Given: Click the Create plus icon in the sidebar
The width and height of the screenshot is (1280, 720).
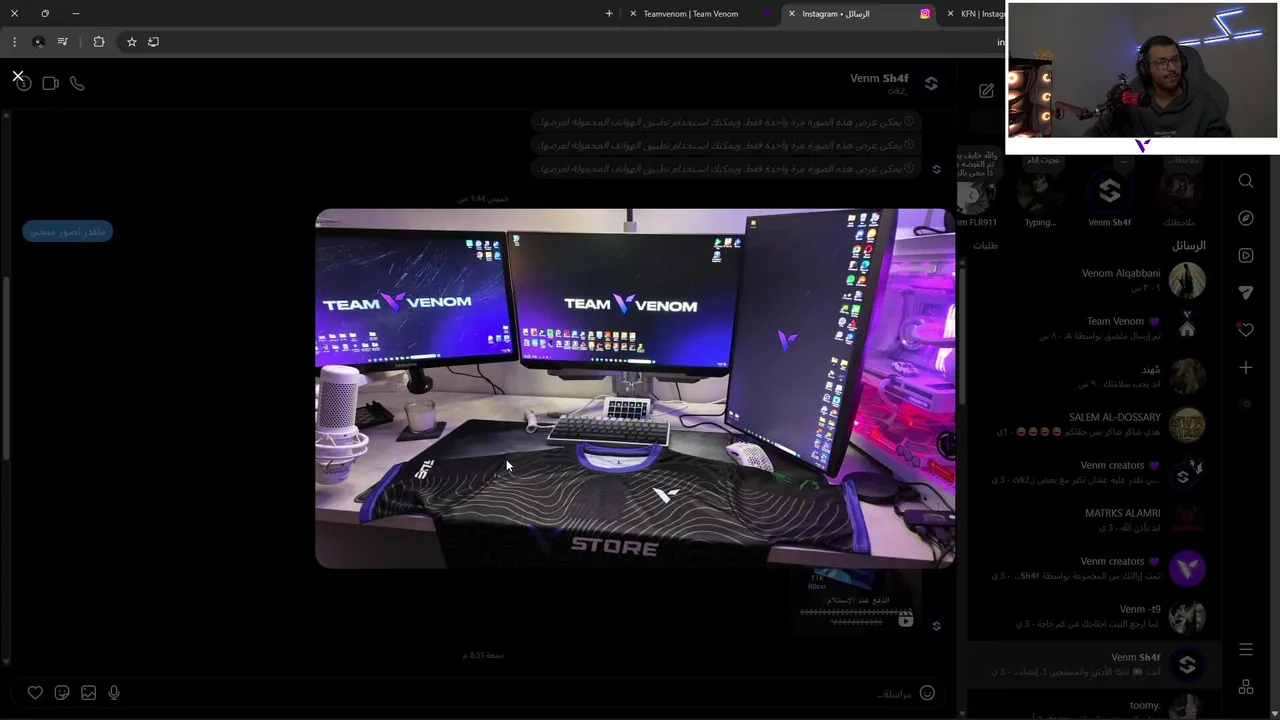Looking at the screenshot, I should [x=1246, y=368].
